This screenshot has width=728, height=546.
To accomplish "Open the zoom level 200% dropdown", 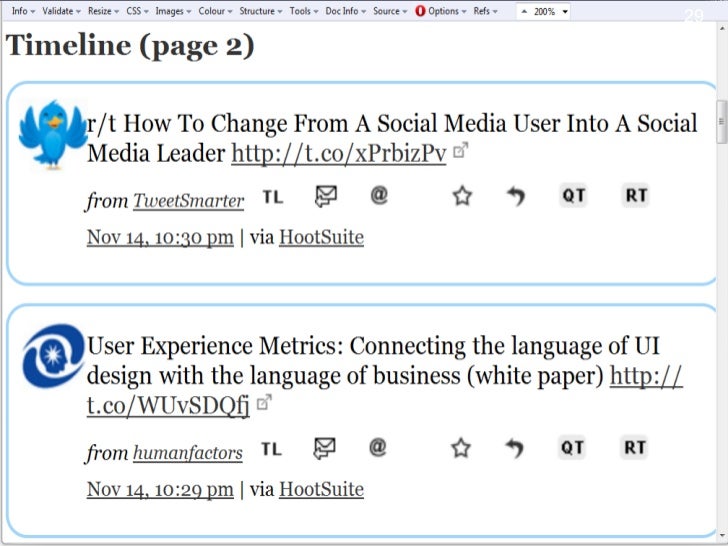I will pos(545,11).
